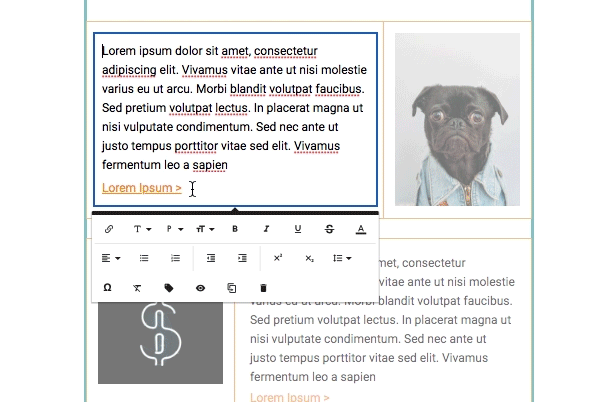Toggle strikethrough formatting
This screenshot has height=402, width=598.
330,229
